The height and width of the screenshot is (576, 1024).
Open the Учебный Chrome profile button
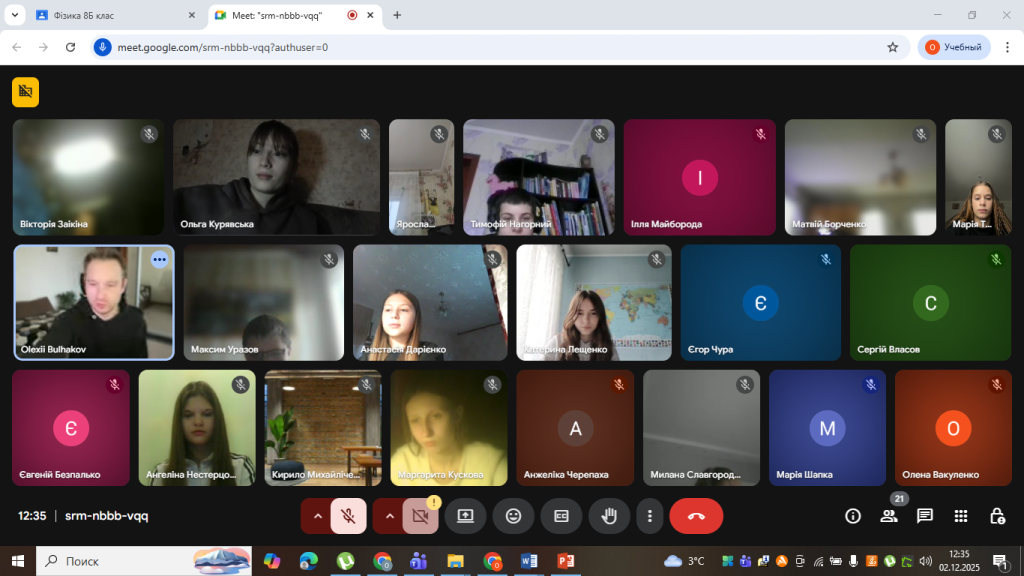coord(954,47)
